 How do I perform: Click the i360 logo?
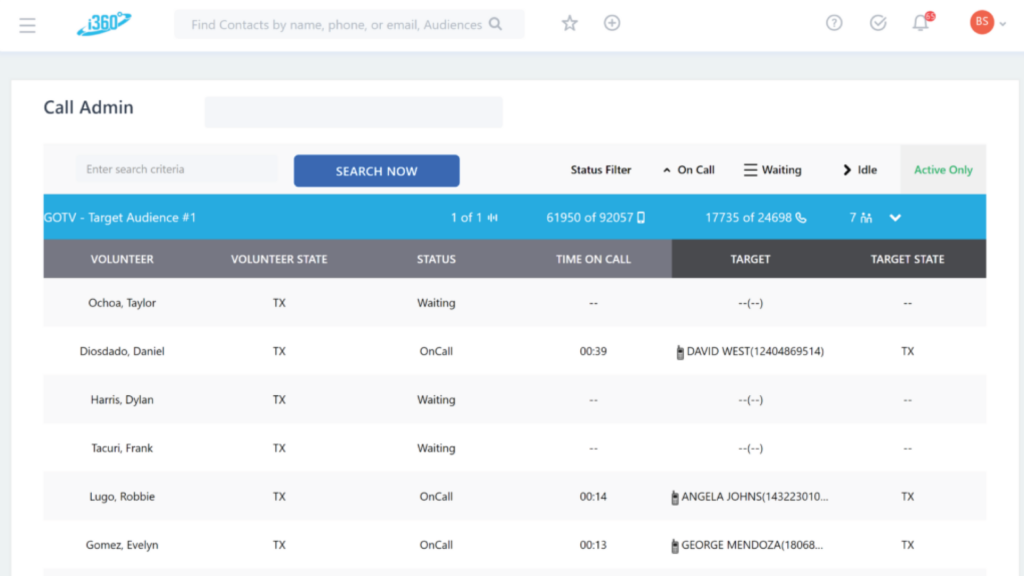coord(104,24)
